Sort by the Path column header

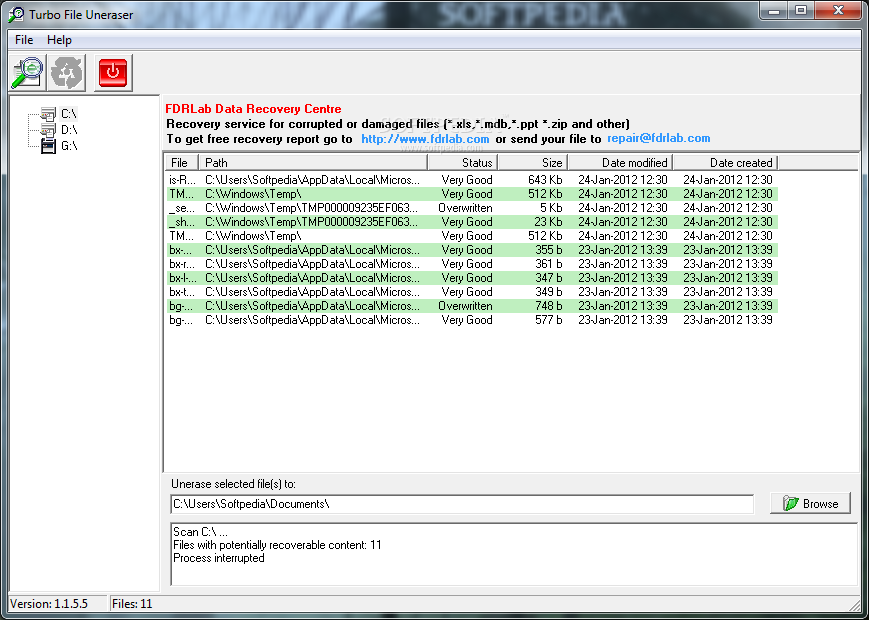[313, 162]
